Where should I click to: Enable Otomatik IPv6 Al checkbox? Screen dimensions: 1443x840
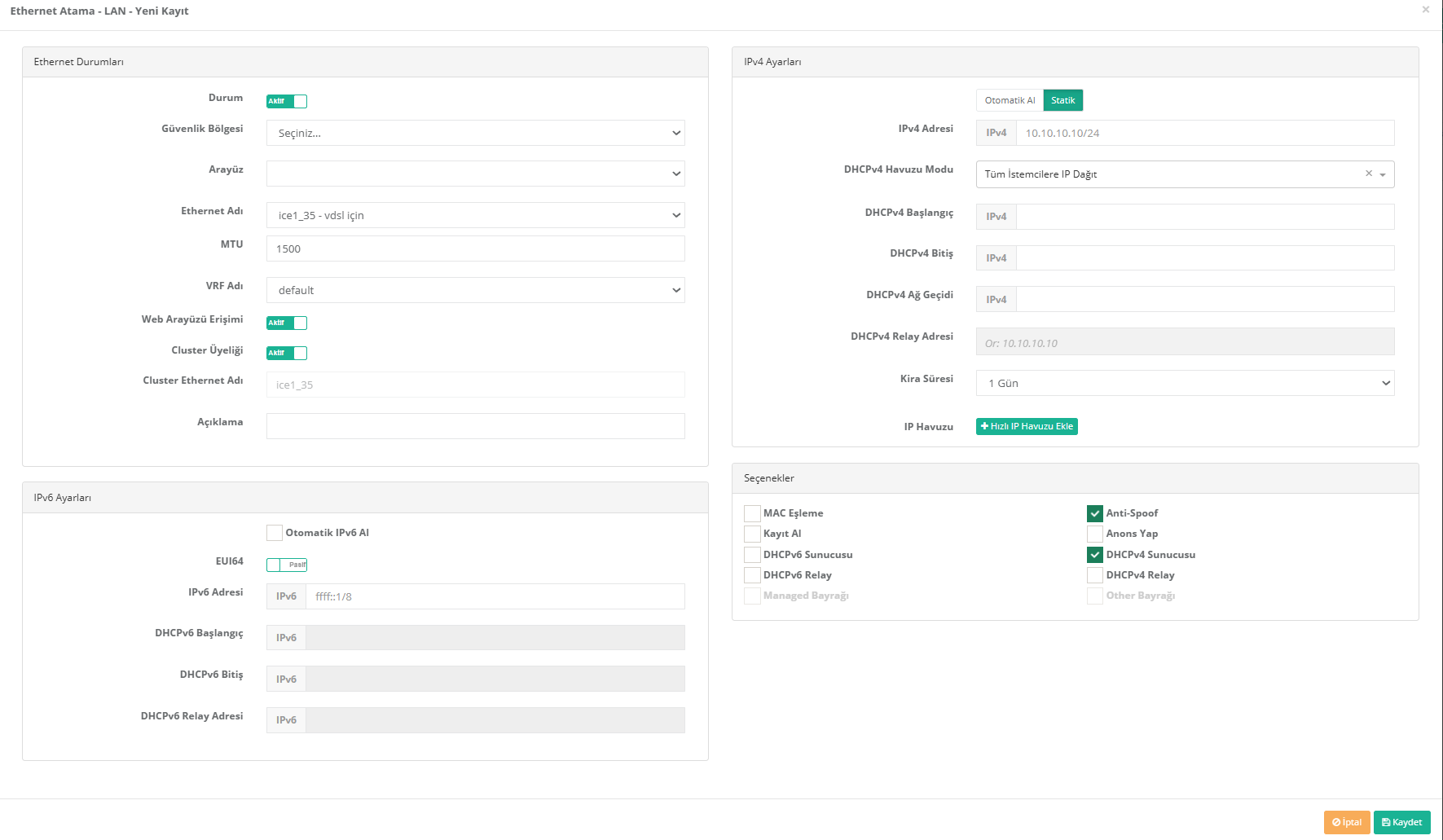pyautogui.click(x=275, y=533)
